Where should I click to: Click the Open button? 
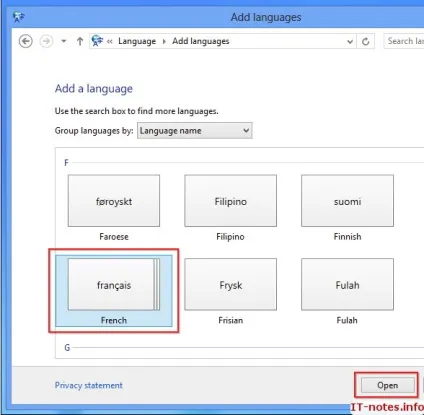tap(387, 386)
